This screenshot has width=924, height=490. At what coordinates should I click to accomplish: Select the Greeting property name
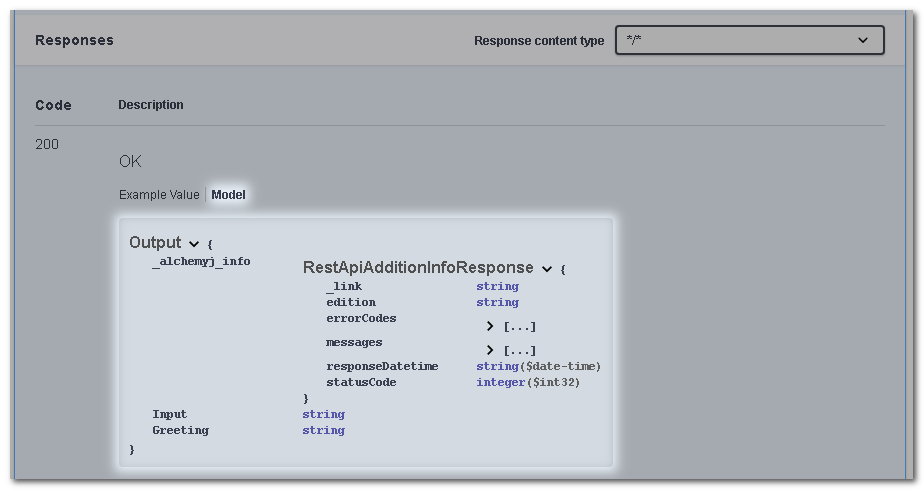tap(180, 430)
